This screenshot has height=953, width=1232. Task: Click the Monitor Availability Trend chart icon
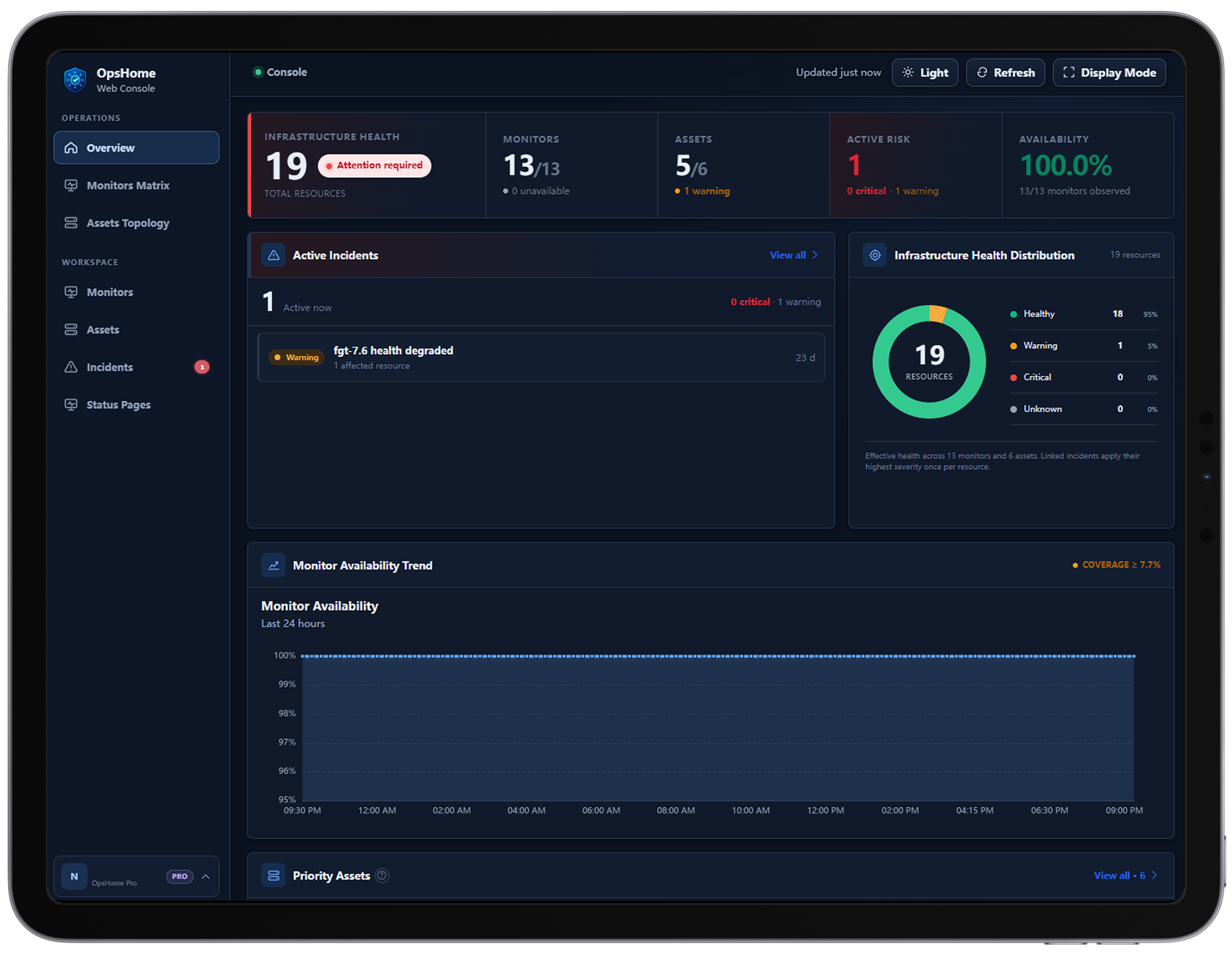(x=273, y=565)
